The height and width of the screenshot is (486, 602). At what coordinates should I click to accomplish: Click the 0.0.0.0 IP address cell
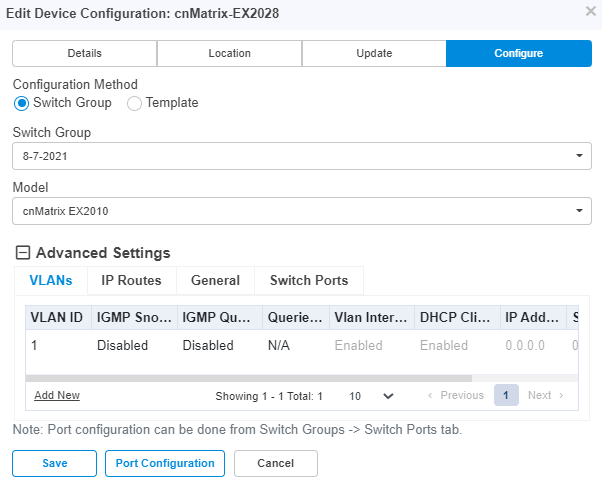[533, 345]
